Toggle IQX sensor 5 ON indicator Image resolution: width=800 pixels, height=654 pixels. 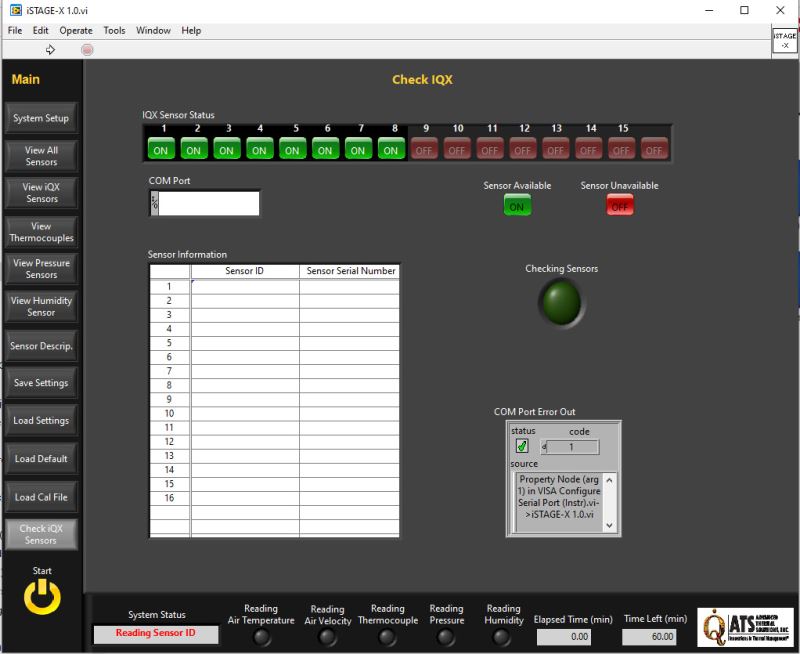coord(292,149)
